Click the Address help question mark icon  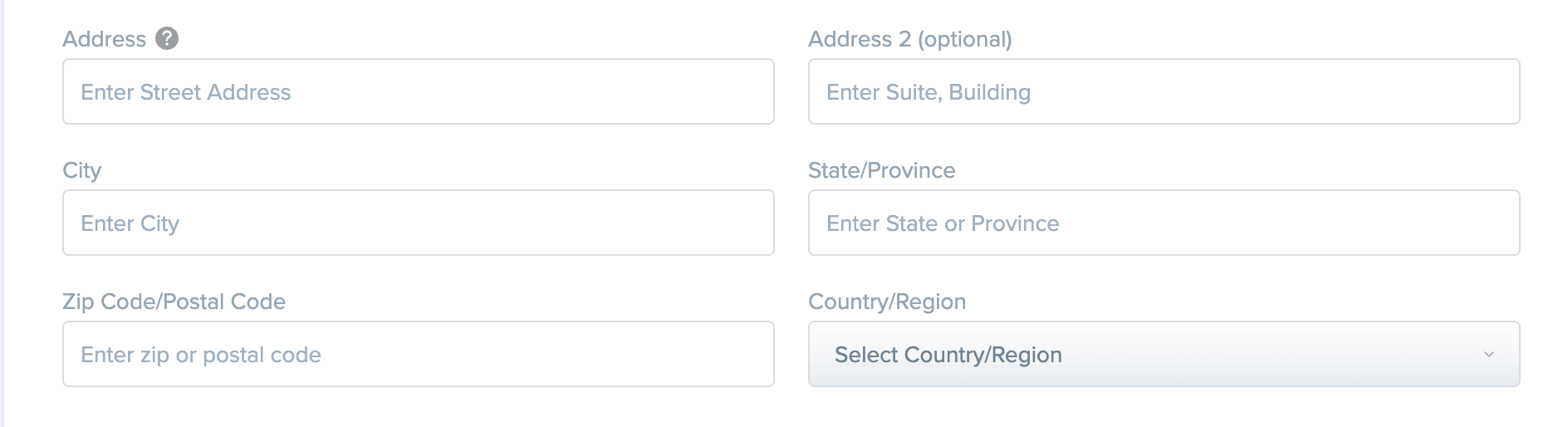[x=167, y=38]
